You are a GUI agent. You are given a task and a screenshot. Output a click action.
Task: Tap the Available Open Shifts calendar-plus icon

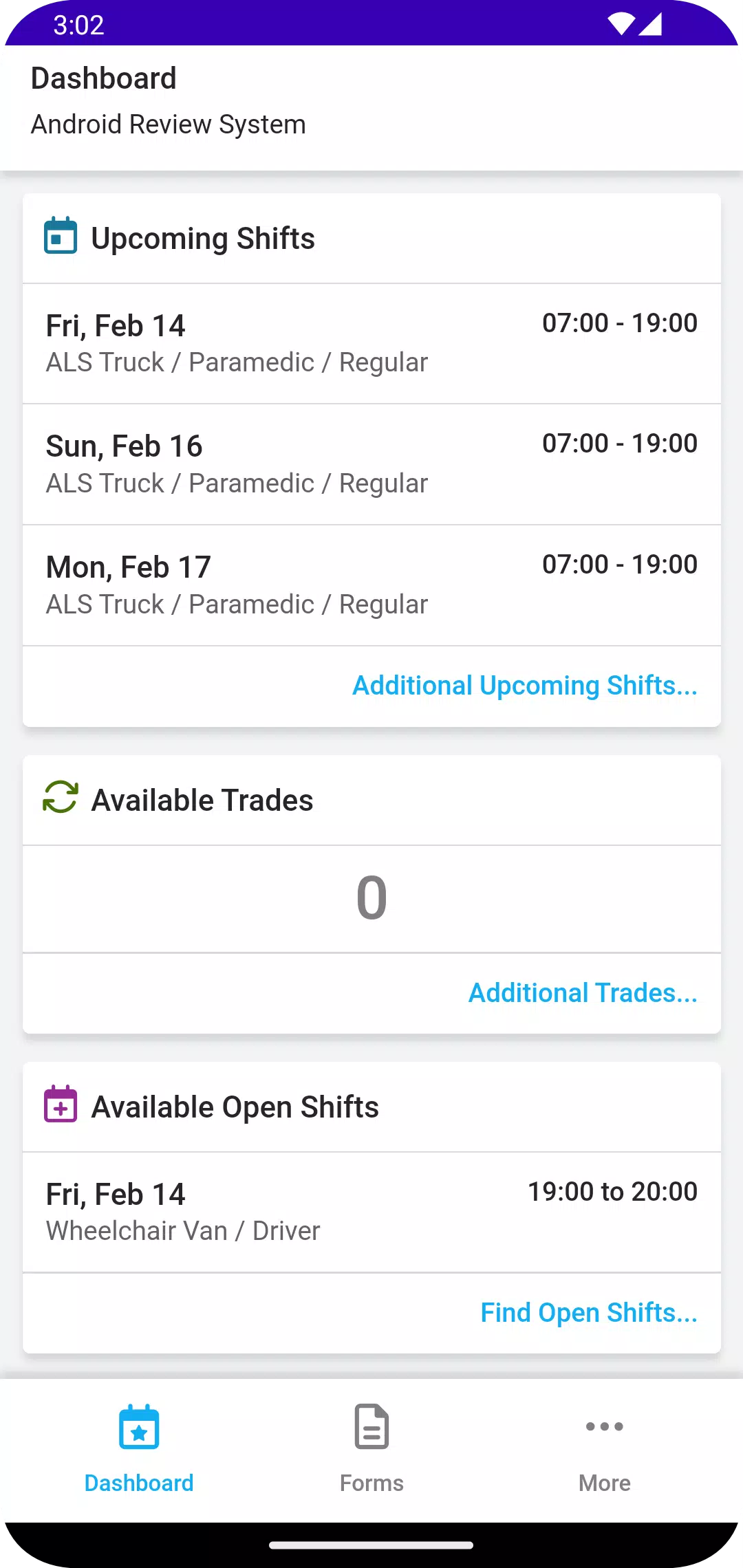point(61,1104)
